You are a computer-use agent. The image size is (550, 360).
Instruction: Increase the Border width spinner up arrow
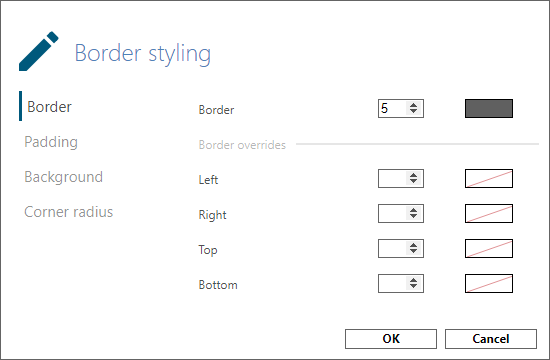click(x=414, y=105)
